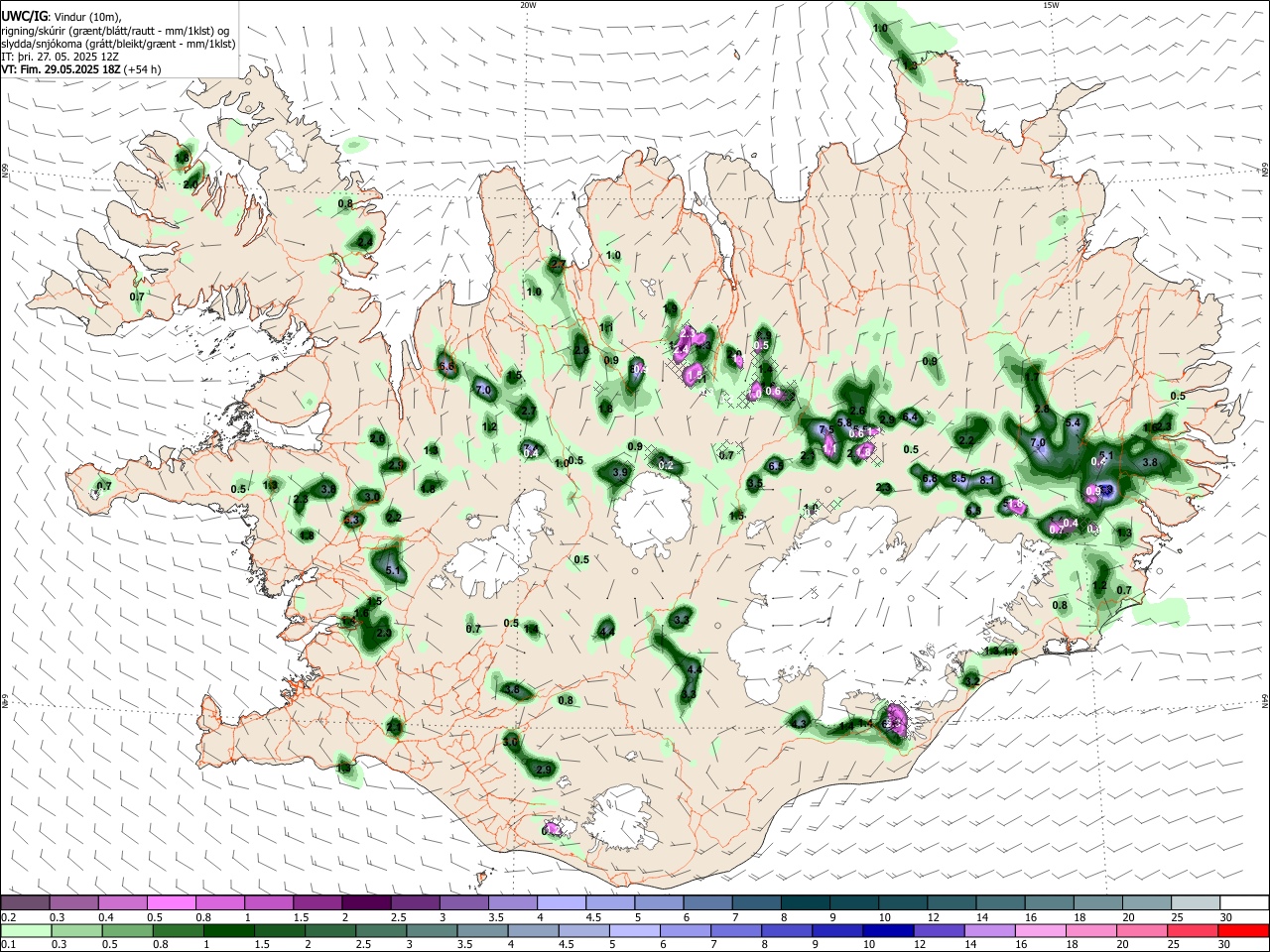
Task: Click the '3.9' value north of the central glacier
Action: (620, 472)
